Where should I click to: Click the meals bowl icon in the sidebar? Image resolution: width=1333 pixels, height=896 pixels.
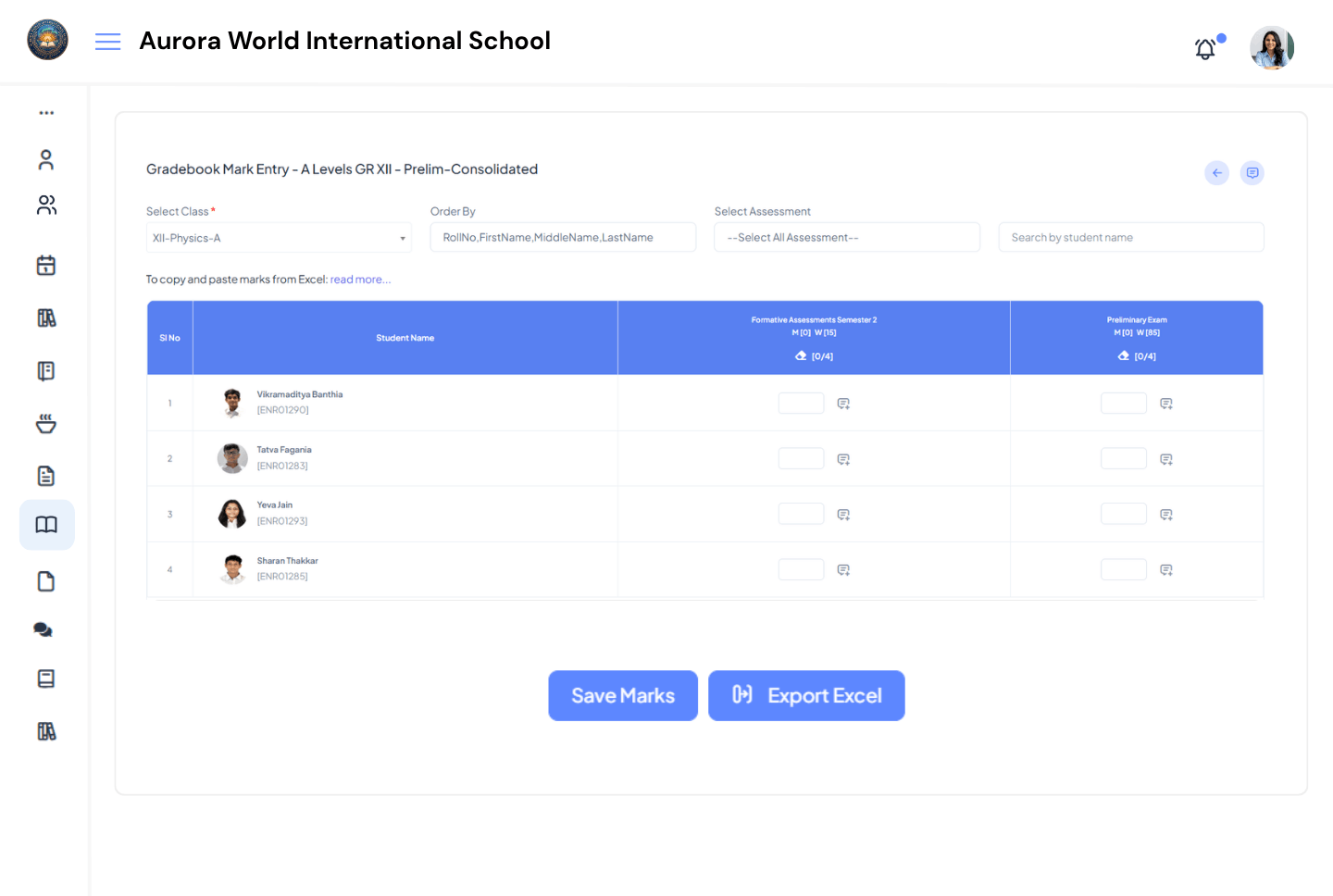(46, 423)
